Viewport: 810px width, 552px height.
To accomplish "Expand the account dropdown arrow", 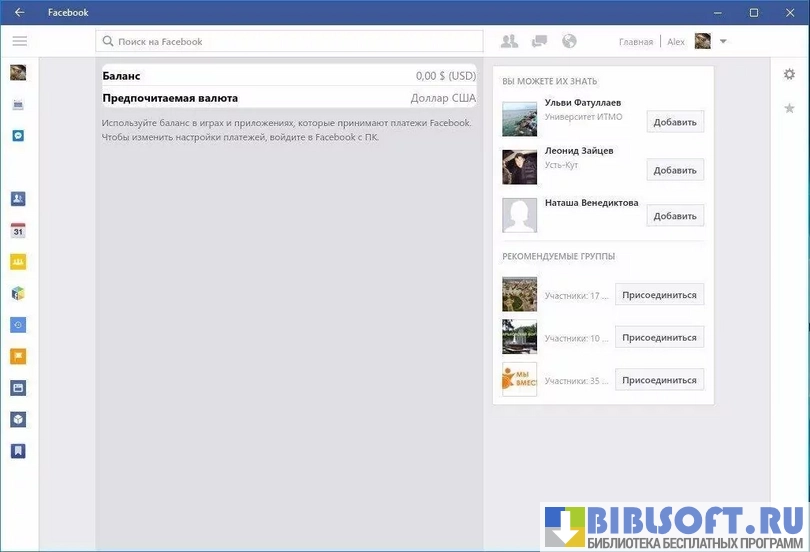I will [x=723, y=41].
